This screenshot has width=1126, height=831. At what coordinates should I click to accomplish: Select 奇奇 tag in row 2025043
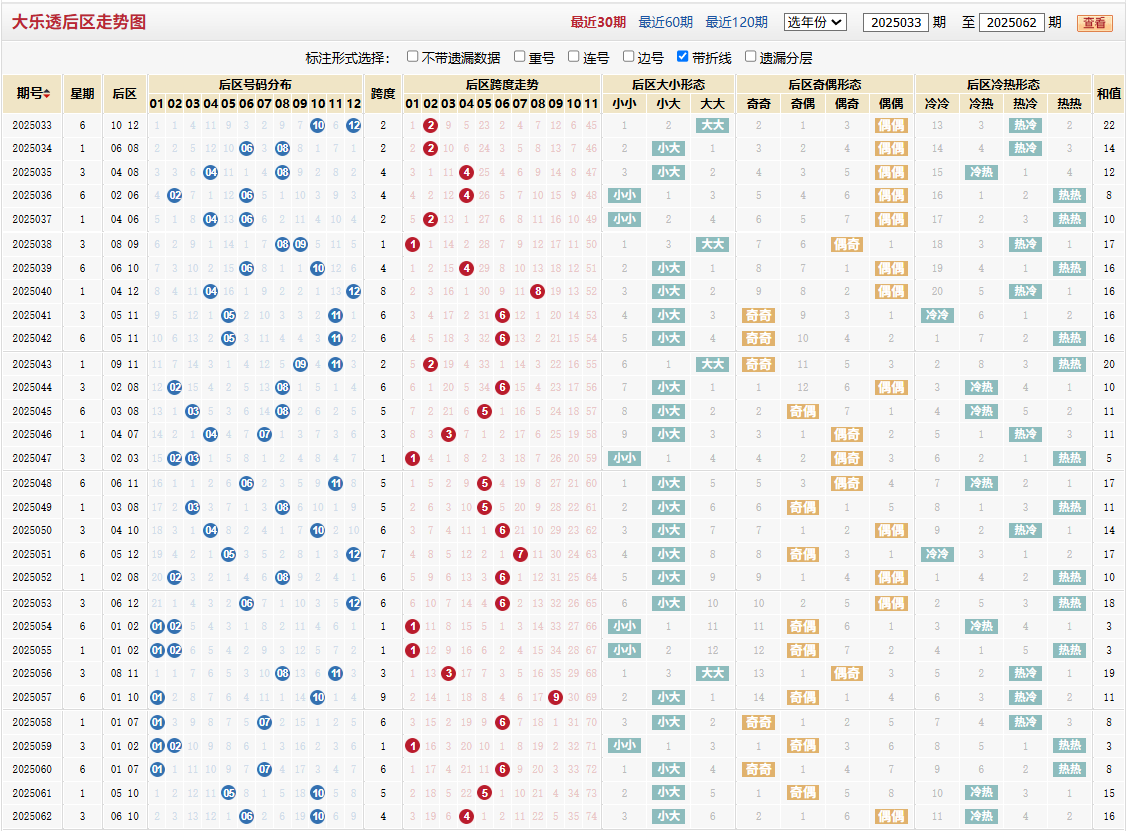758,364
